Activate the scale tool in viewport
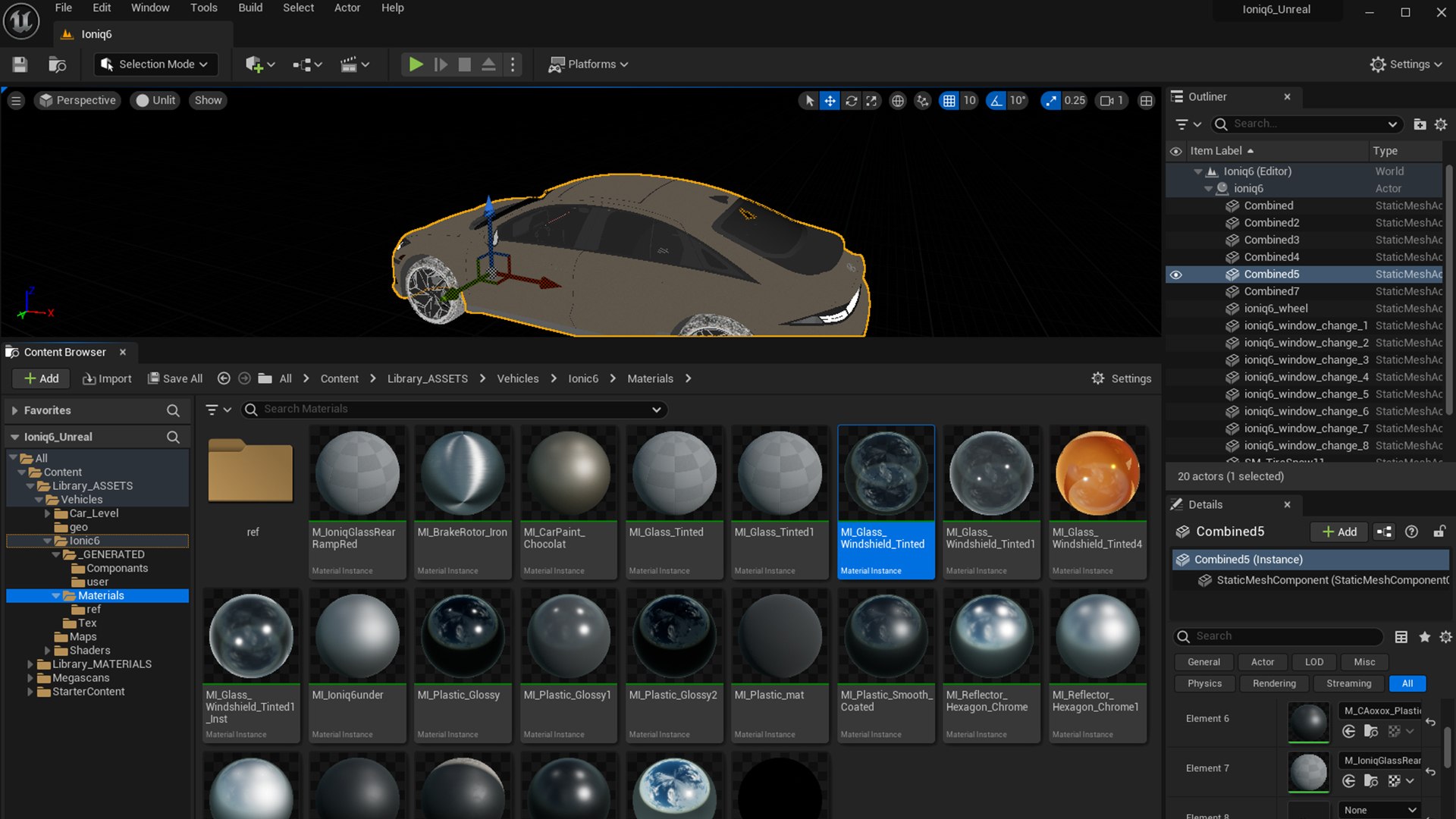This screenshot has height=819, width=1456. 872,100
